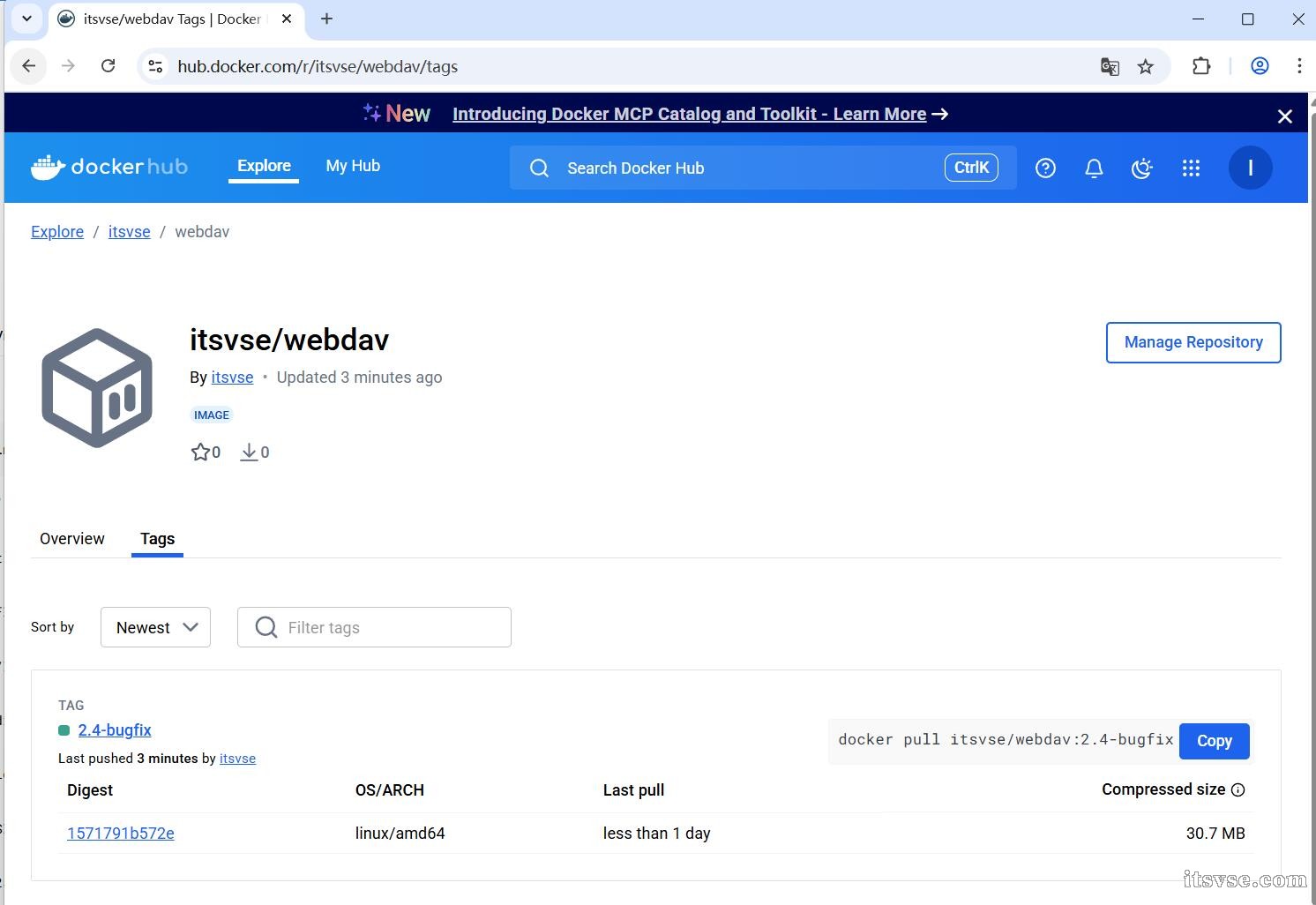Click the Docker Hub whale logo
Viewport: 1316px width, 905px height.
(109, 167)
